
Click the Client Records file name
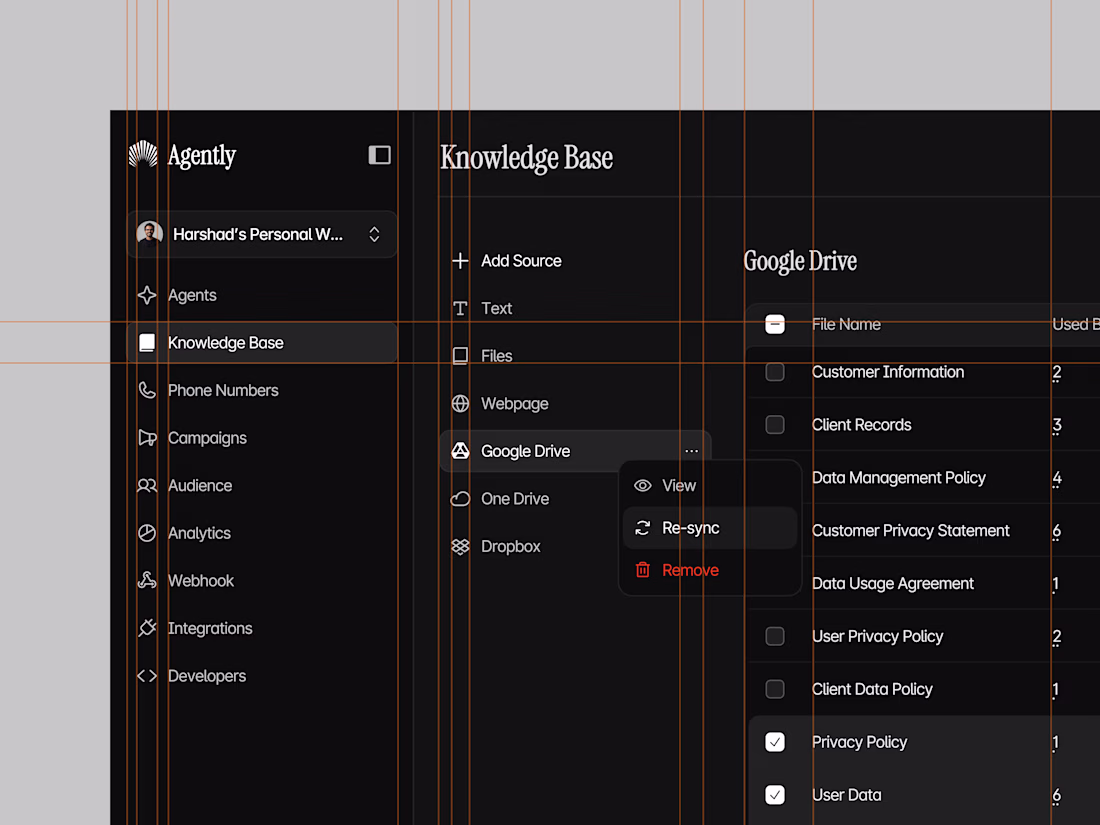click(x=861, y=424)
